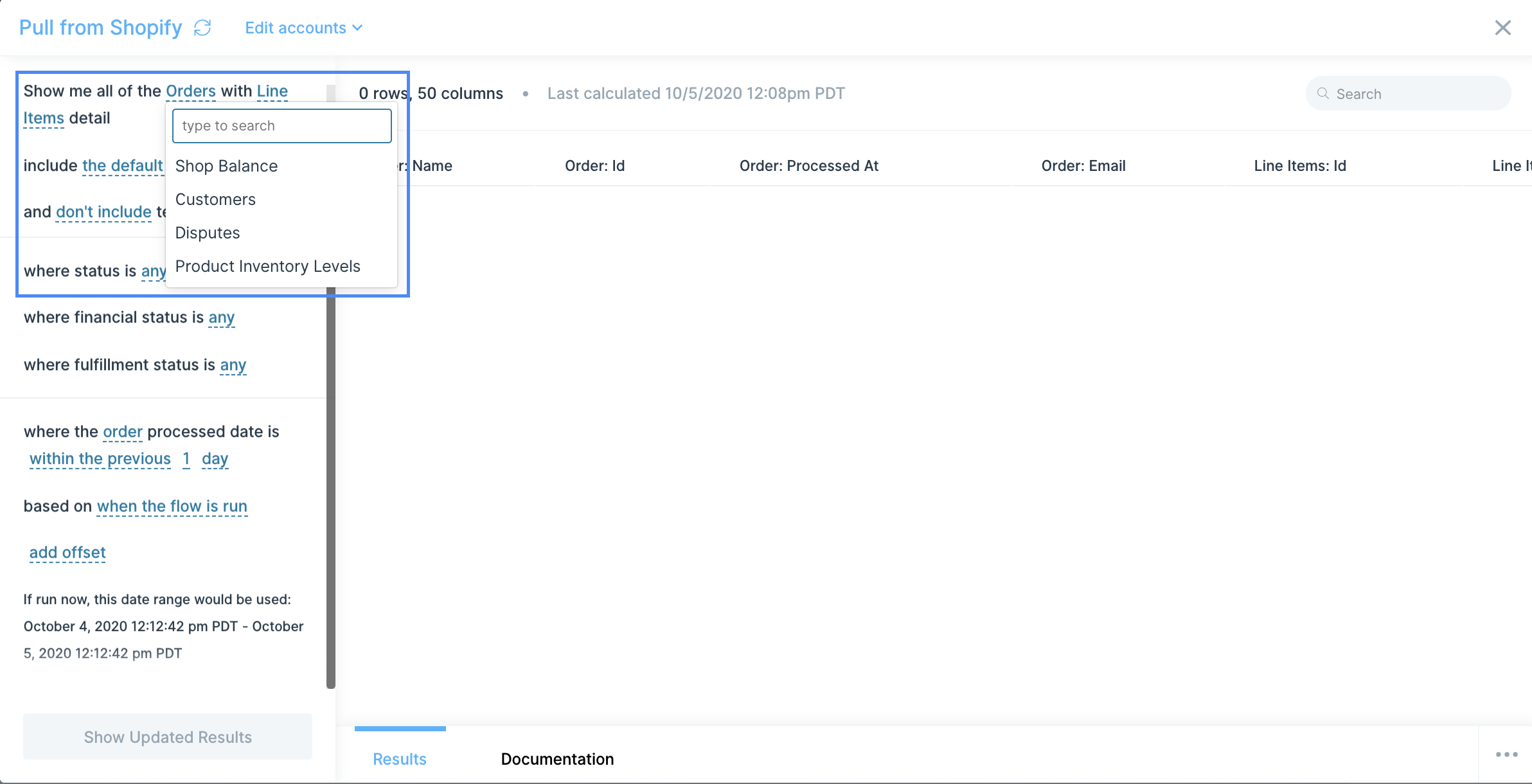Open the three-dot more options menu
This screenshot has width=1532, height=784.
click(x=1506, y=754)
